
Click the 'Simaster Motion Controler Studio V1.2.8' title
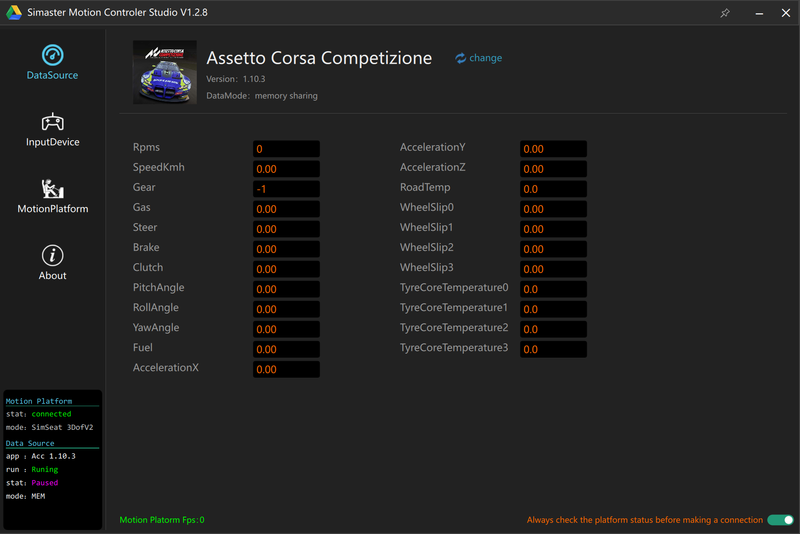117,13
